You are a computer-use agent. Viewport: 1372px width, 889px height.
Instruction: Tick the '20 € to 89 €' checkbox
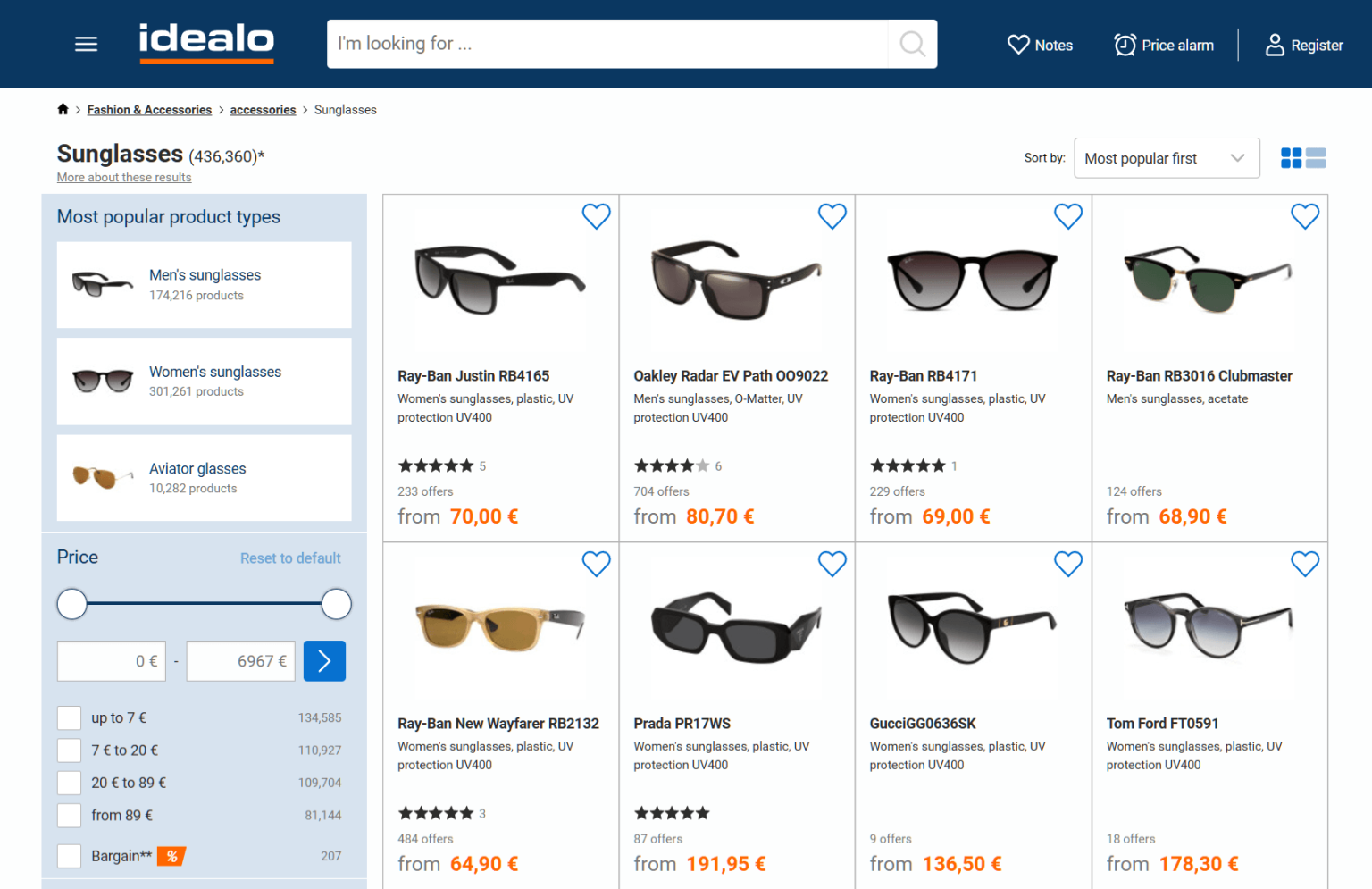69,782
